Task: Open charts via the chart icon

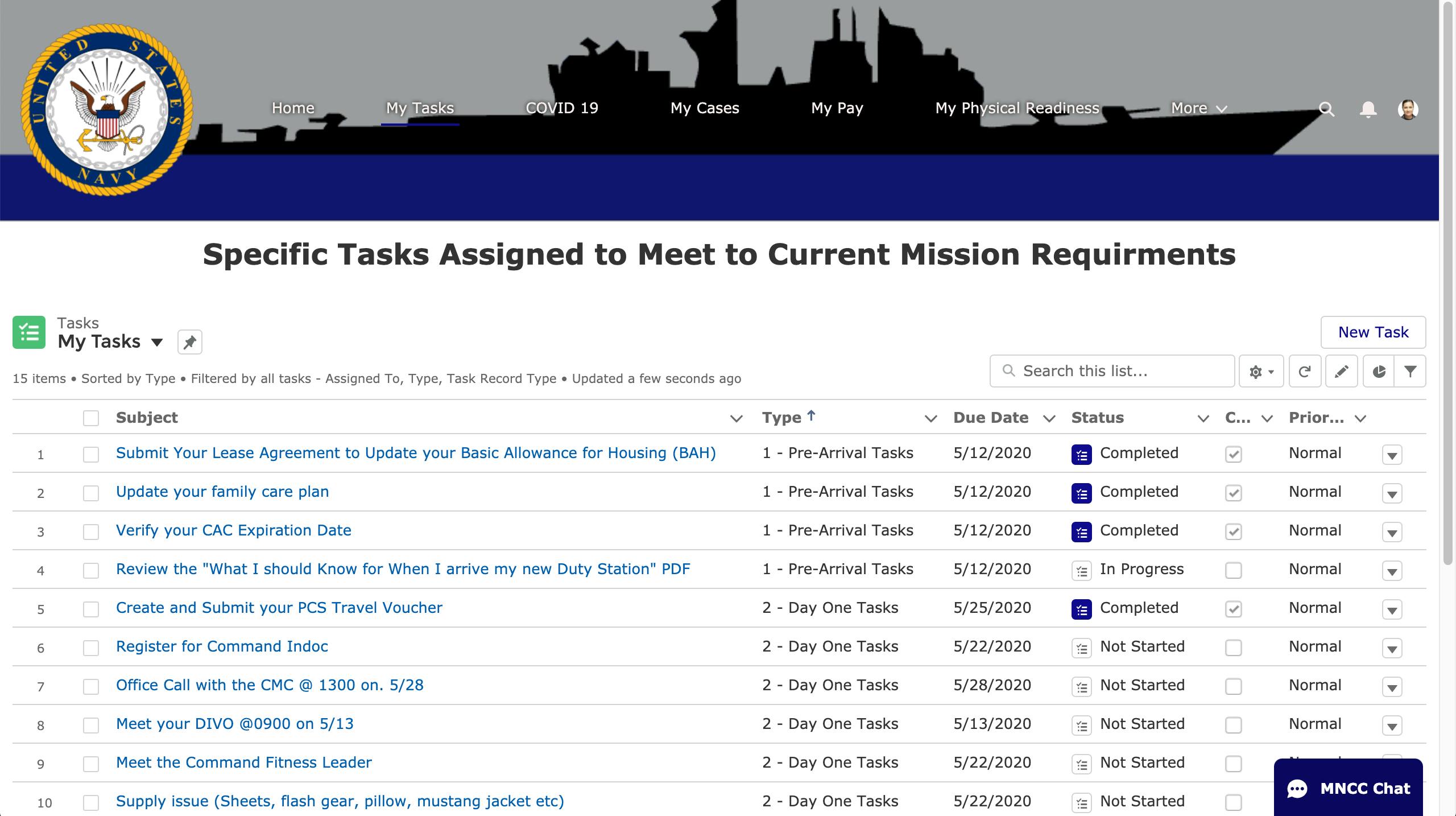Action: point(1378,371)
